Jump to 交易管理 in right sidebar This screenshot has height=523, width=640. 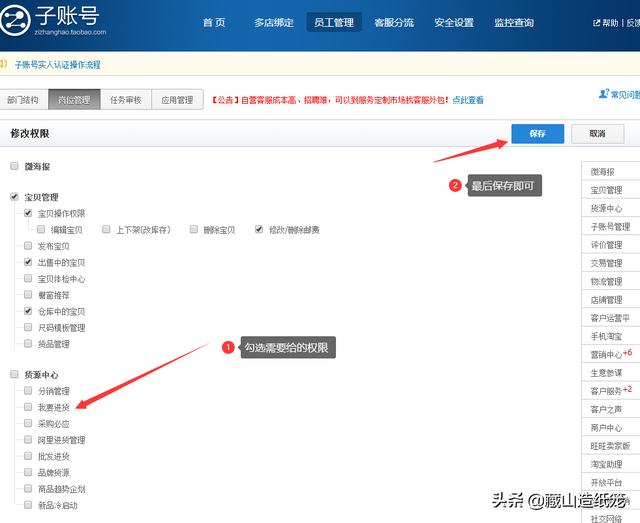coord(606,263)
